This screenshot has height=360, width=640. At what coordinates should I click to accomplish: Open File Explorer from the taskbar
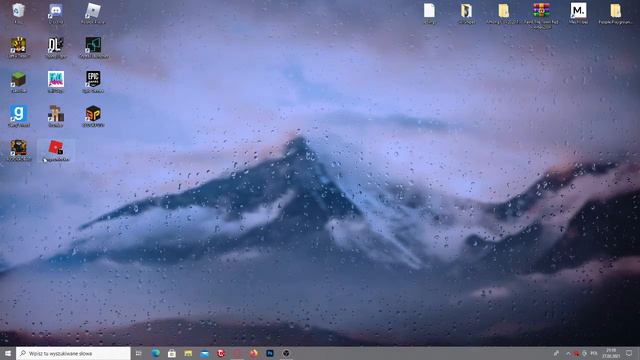(188, 353)
